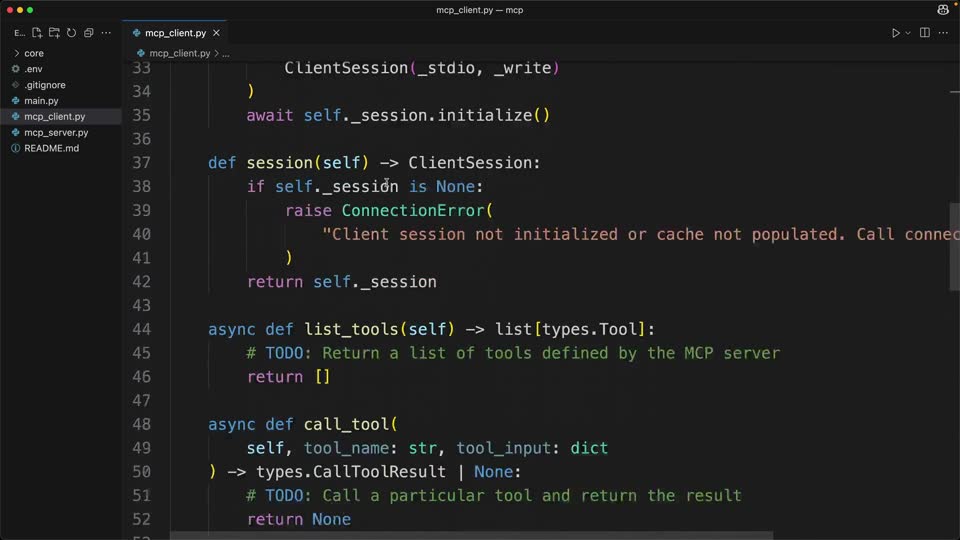Screen dimensions: 960x540
Task: Click line number 37 in gutter
Action: coord(141,163)
